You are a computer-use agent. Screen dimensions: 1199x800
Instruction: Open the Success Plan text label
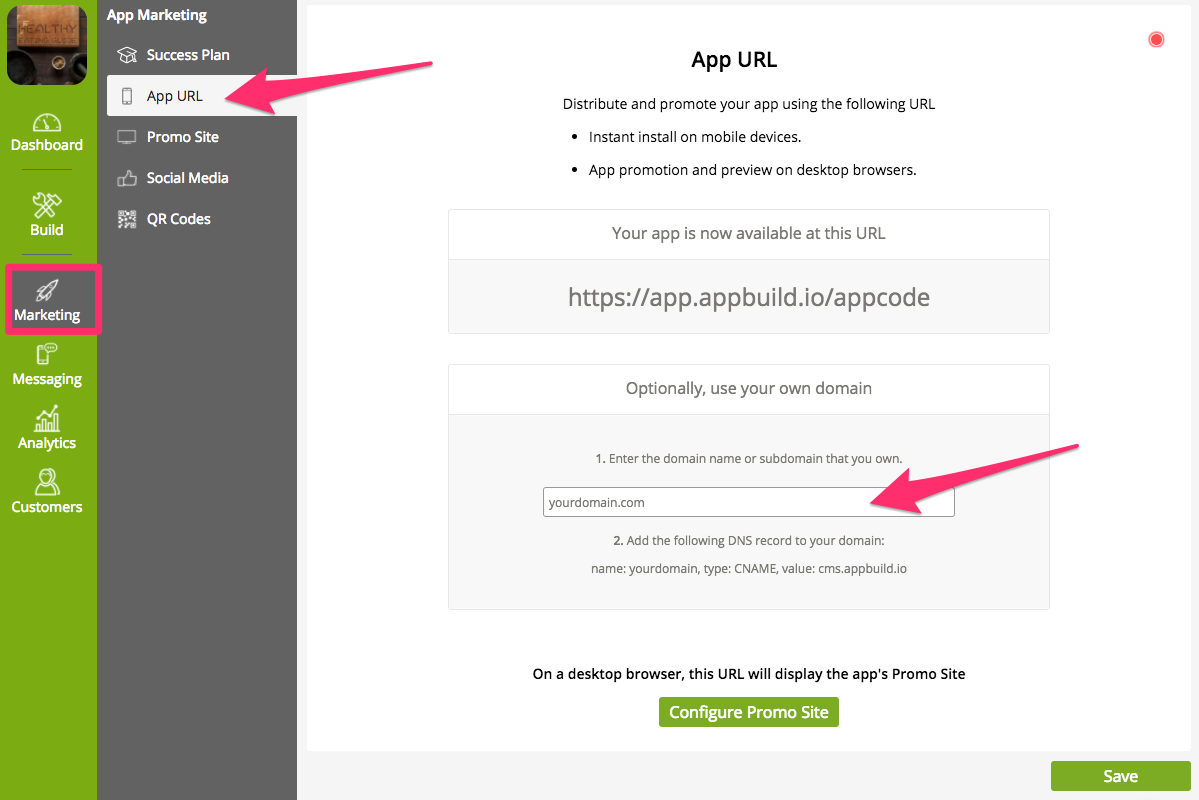188,55
